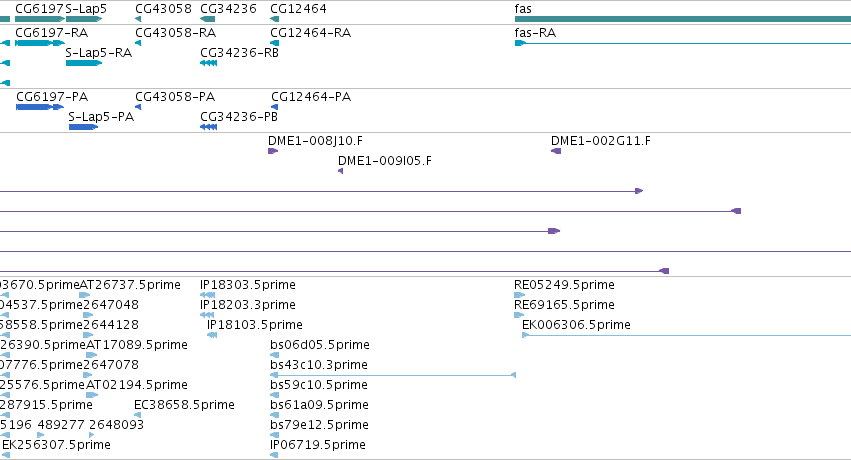Select the bs61a09.5prime EST label
Screen dimensions: 851x460
click(319, 405)
